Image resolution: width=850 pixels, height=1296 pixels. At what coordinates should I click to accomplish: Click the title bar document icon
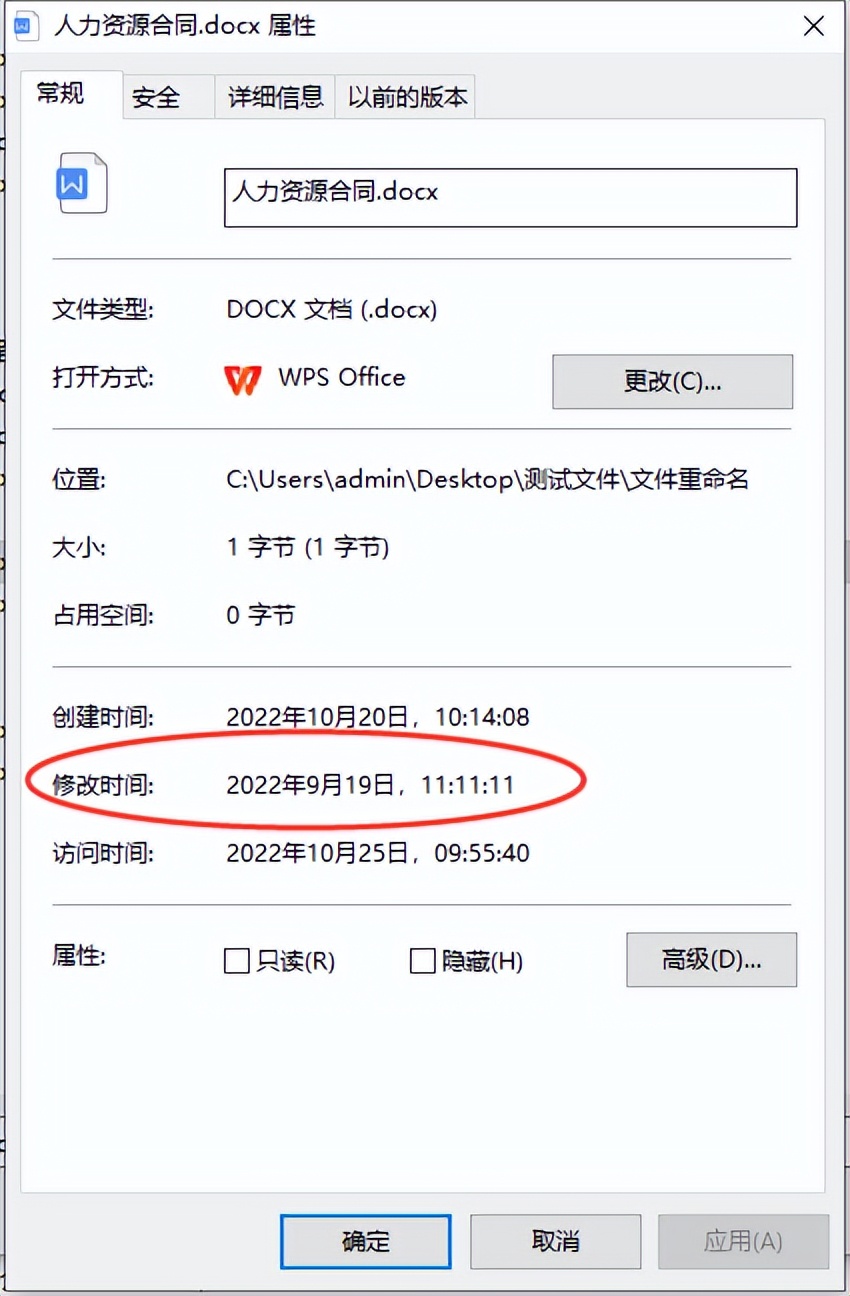[x=24, y=26]
